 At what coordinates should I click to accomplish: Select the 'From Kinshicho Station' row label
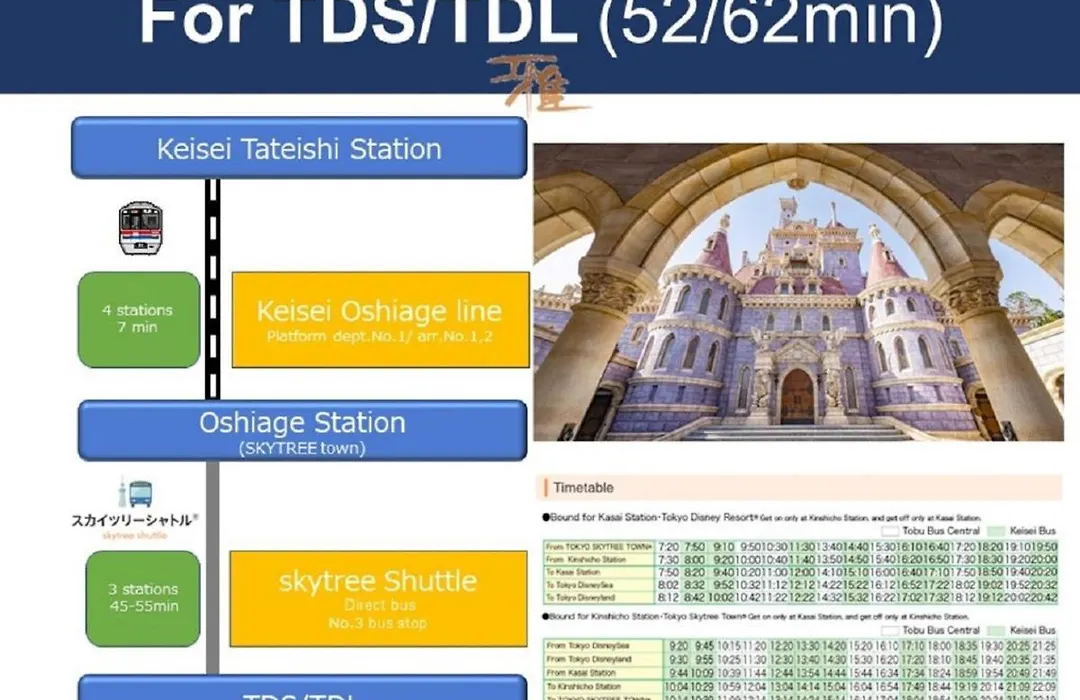point(599,559)
